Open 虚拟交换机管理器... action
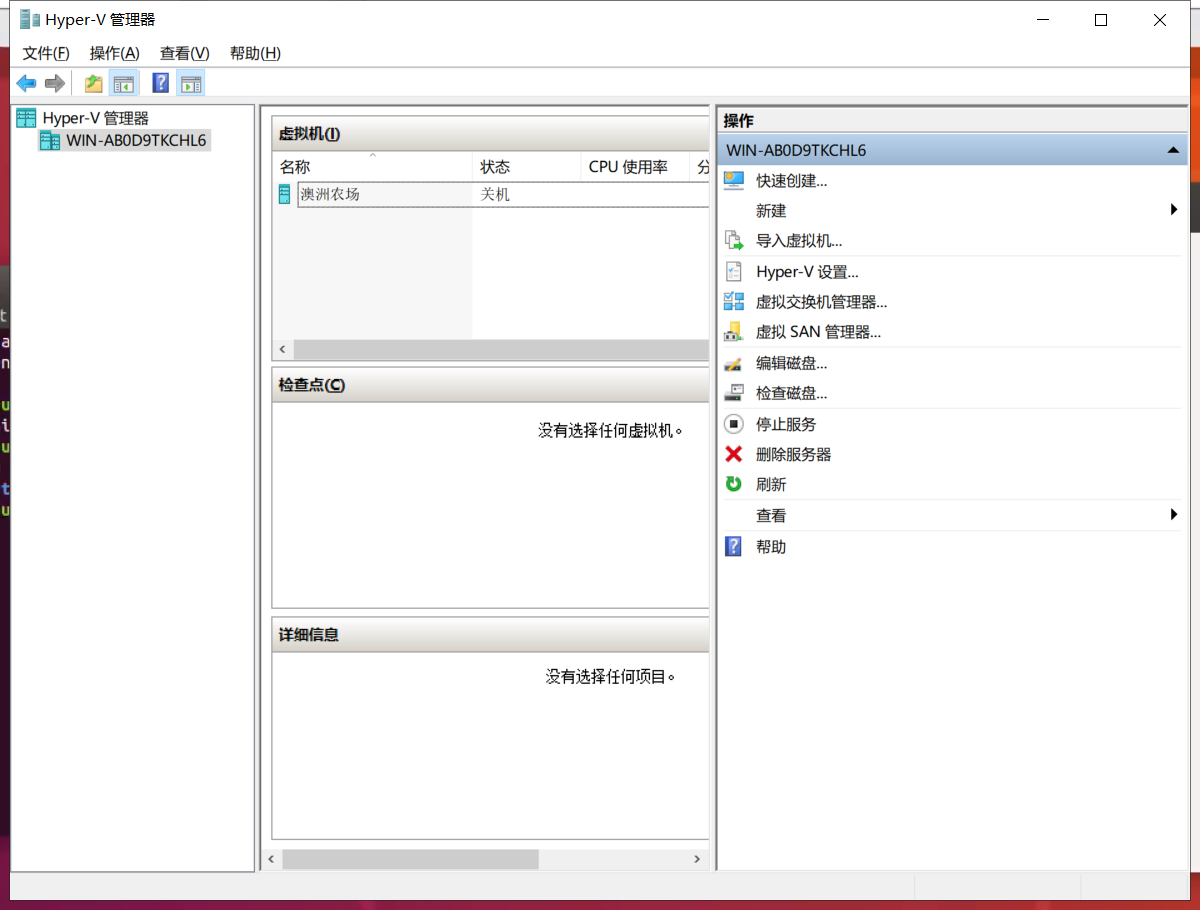The height and width of the screenshot is (910, 1200). 822,302
